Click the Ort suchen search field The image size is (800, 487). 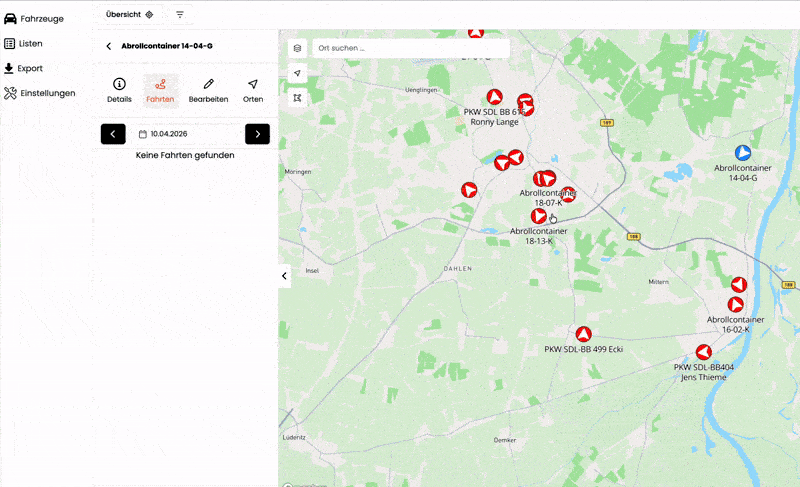(411, 48)
